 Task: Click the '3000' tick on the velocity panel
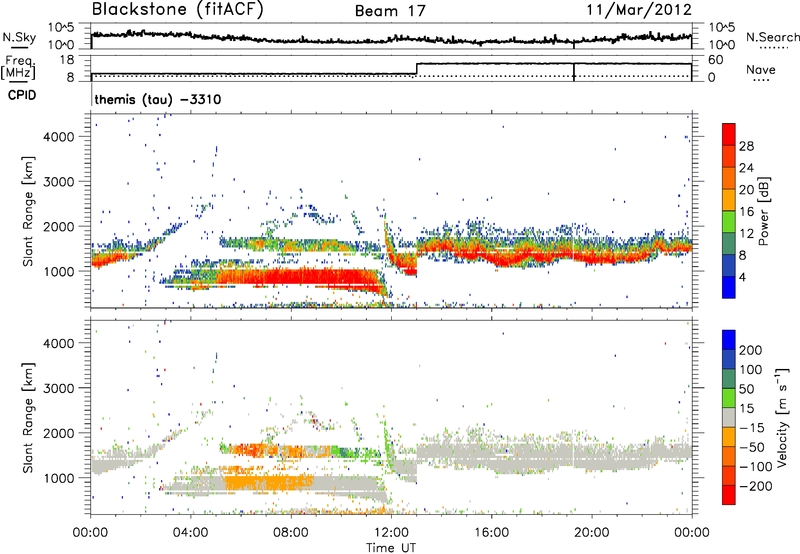(58, 388)
